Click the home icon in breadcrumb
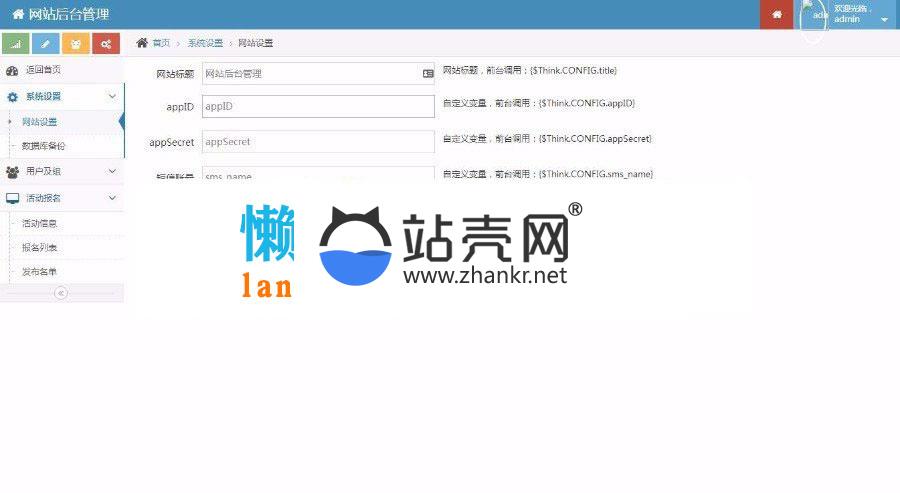Viewport: 900px width, 493px height. 142,43
